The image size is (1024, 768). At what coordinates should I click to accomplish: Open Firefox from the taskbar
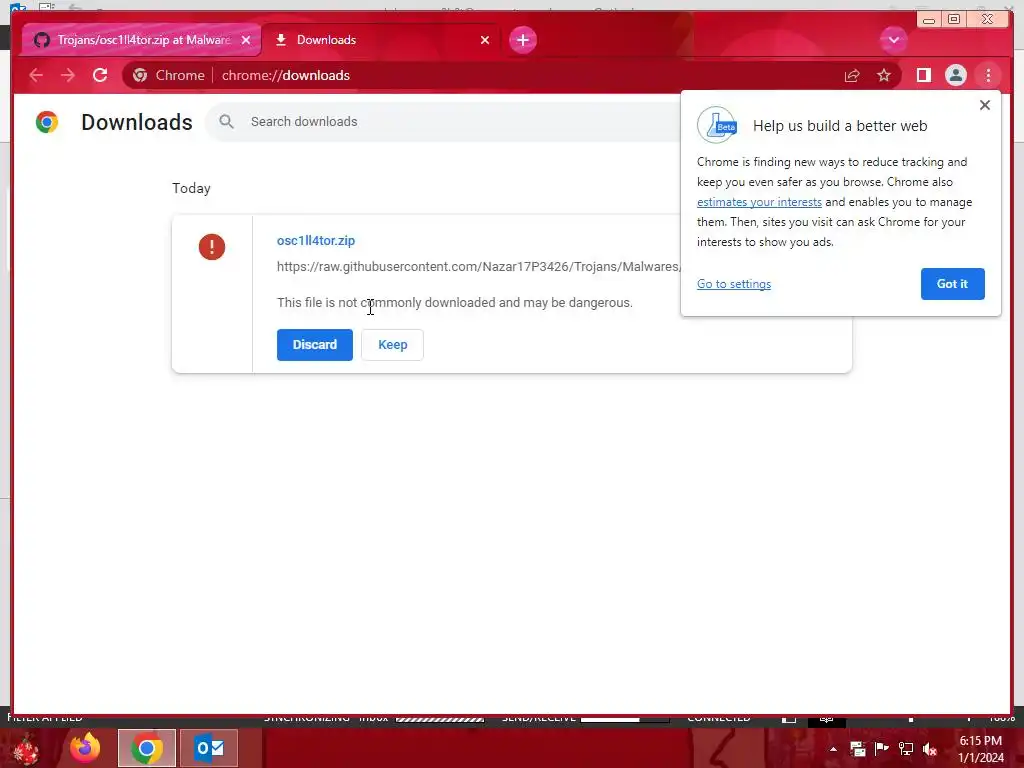[x=86, y=748]
